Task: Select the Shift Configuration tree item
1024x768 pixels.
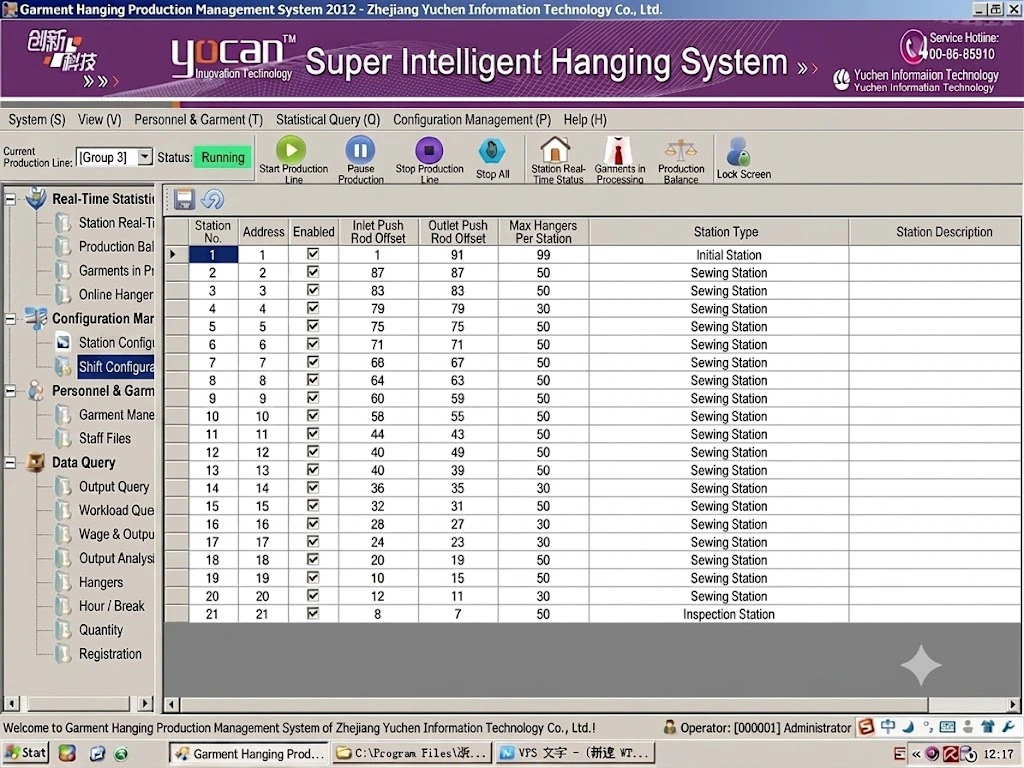Action: [116, 366]
